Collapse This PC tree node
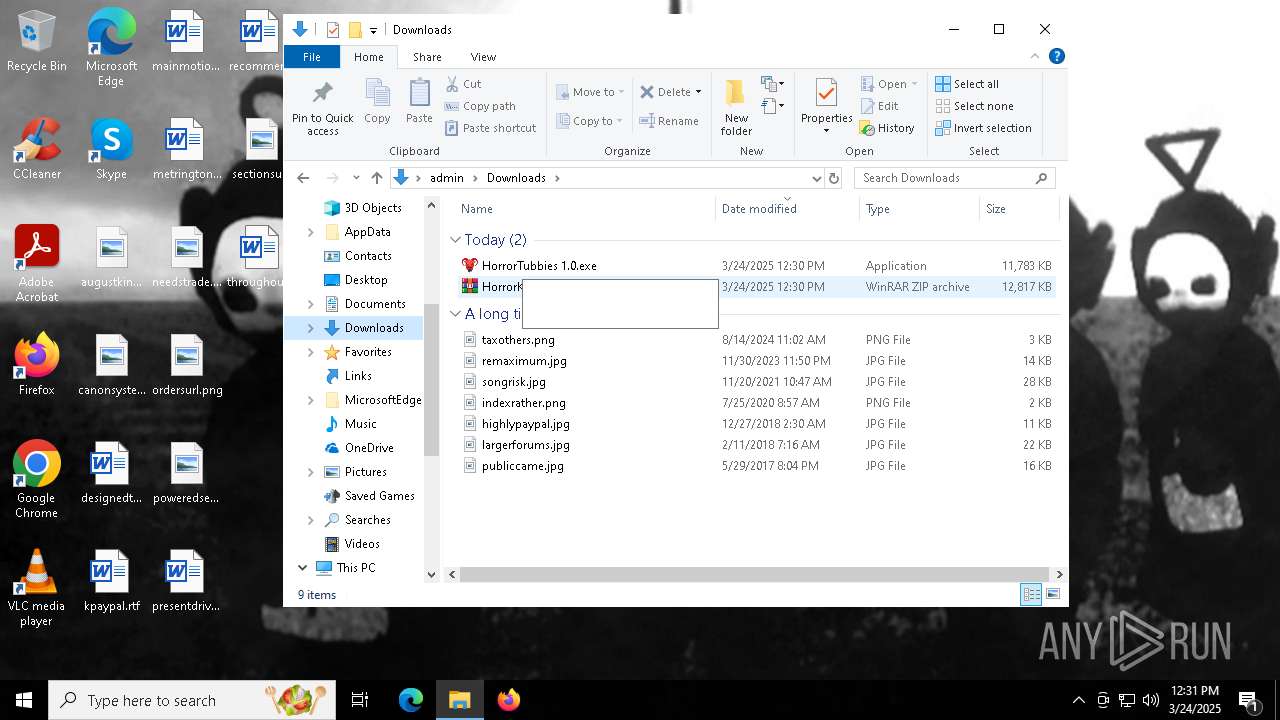1280x720 pixels. (302, 568)
